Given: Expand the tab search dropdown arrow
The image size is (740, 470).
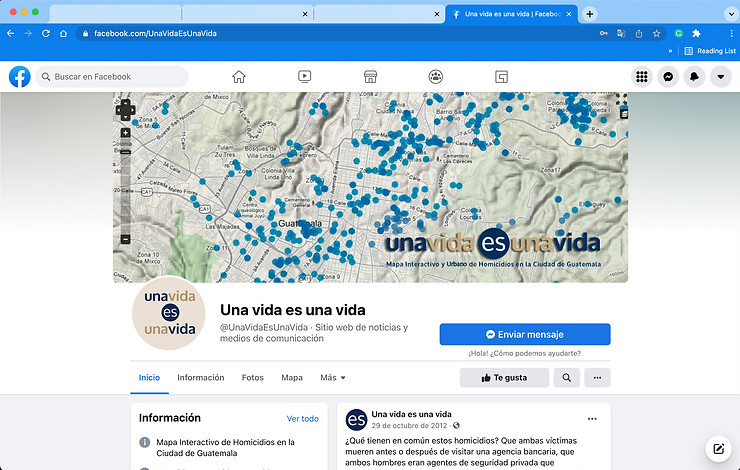Looking at the screenshot, I should tap(731, 14).
